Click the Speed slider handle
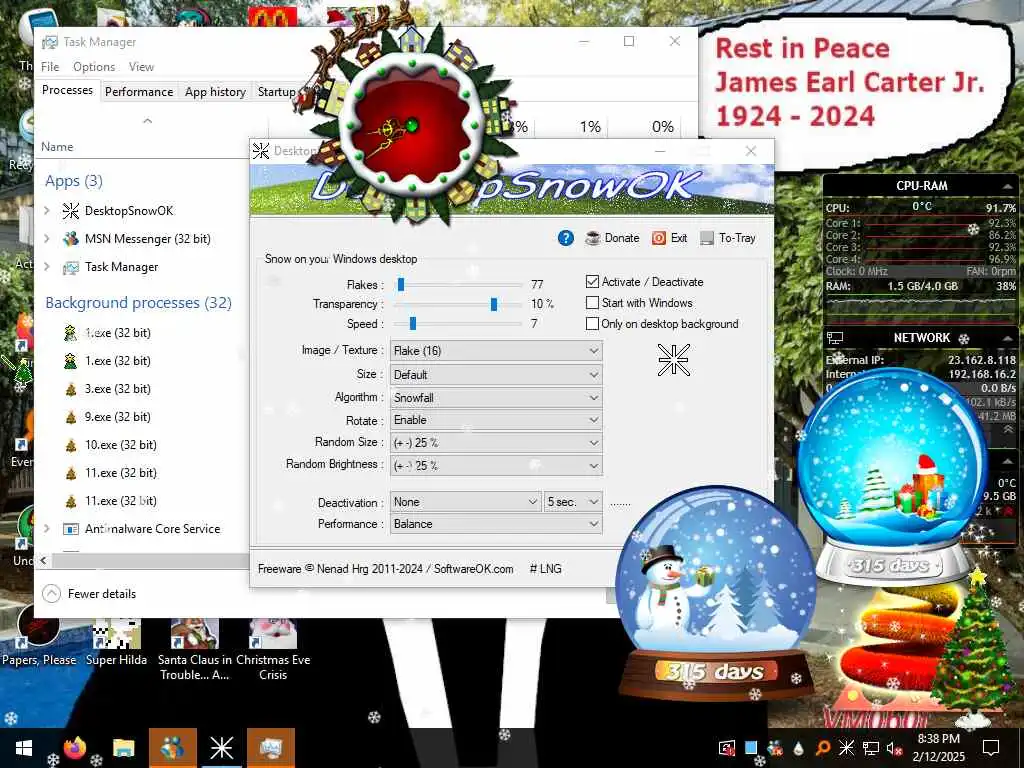Screen dimensions: 1024x768 (413, 324)
